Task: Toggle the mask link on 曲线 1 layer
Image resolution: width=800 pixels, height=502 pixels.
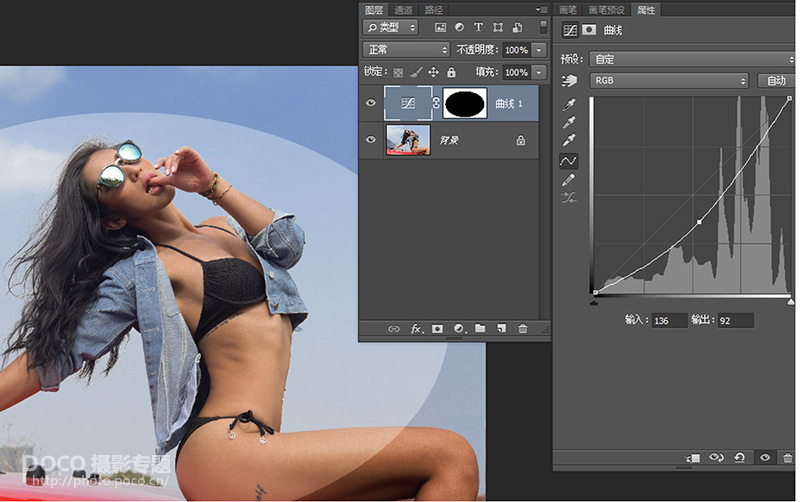Action: click(436, 103)
